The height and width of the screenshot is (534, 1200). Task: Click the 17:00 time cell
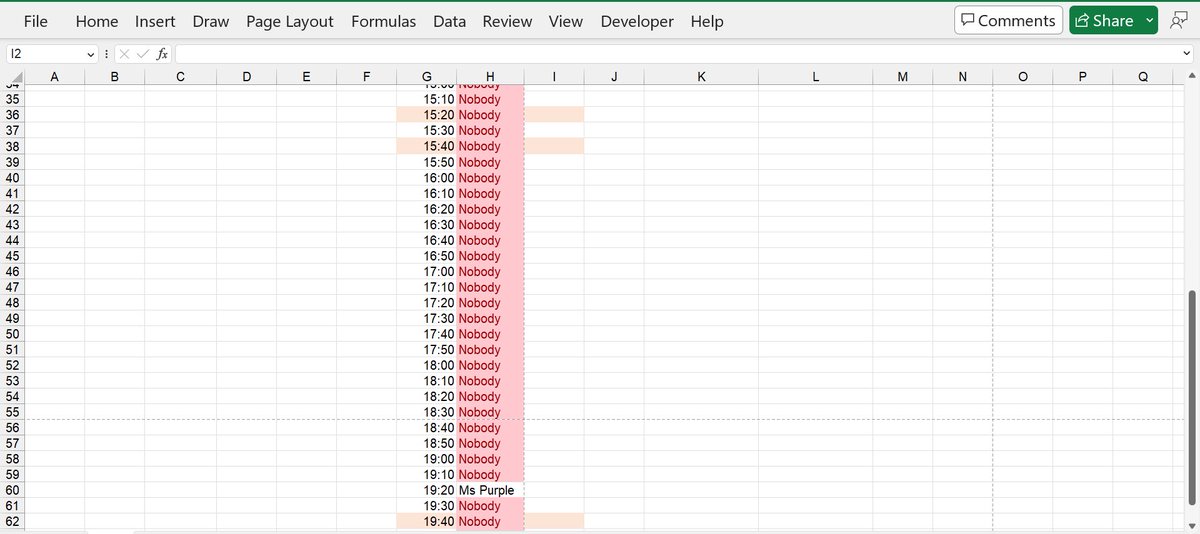coord(427,271)
